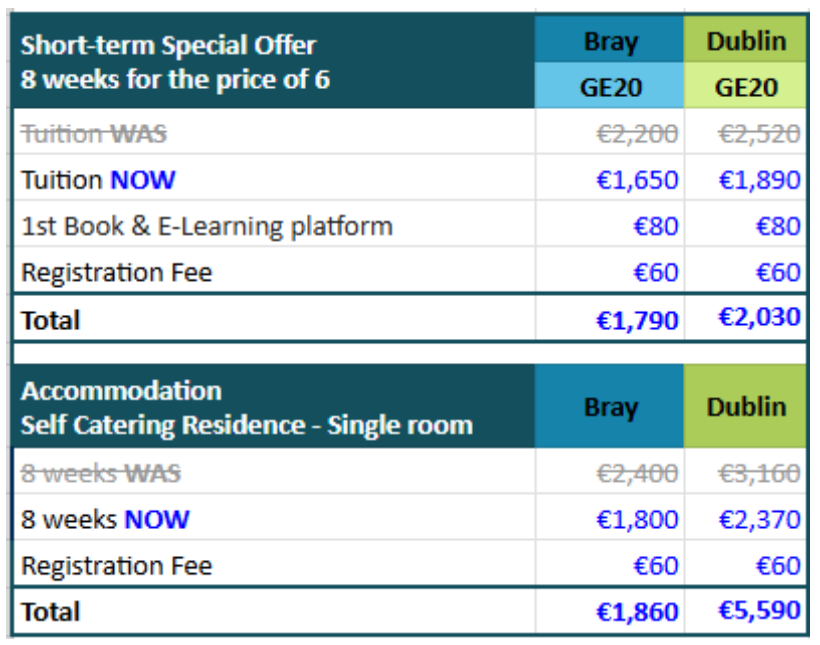Click the struck-through Tuition WAS label
This screenshot has height=645, width=820.
coord(94,134)
